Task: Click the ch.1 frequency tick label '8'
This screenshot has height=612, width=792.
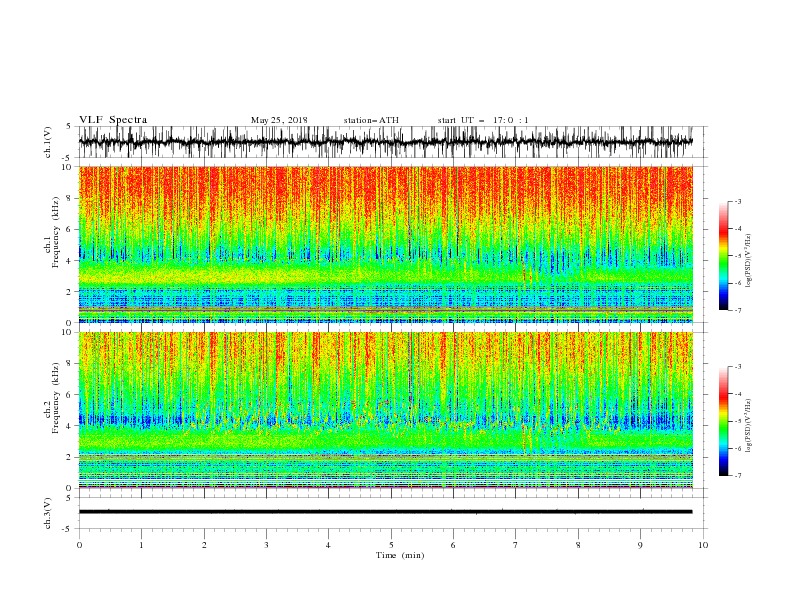Action: click(70, 198)
